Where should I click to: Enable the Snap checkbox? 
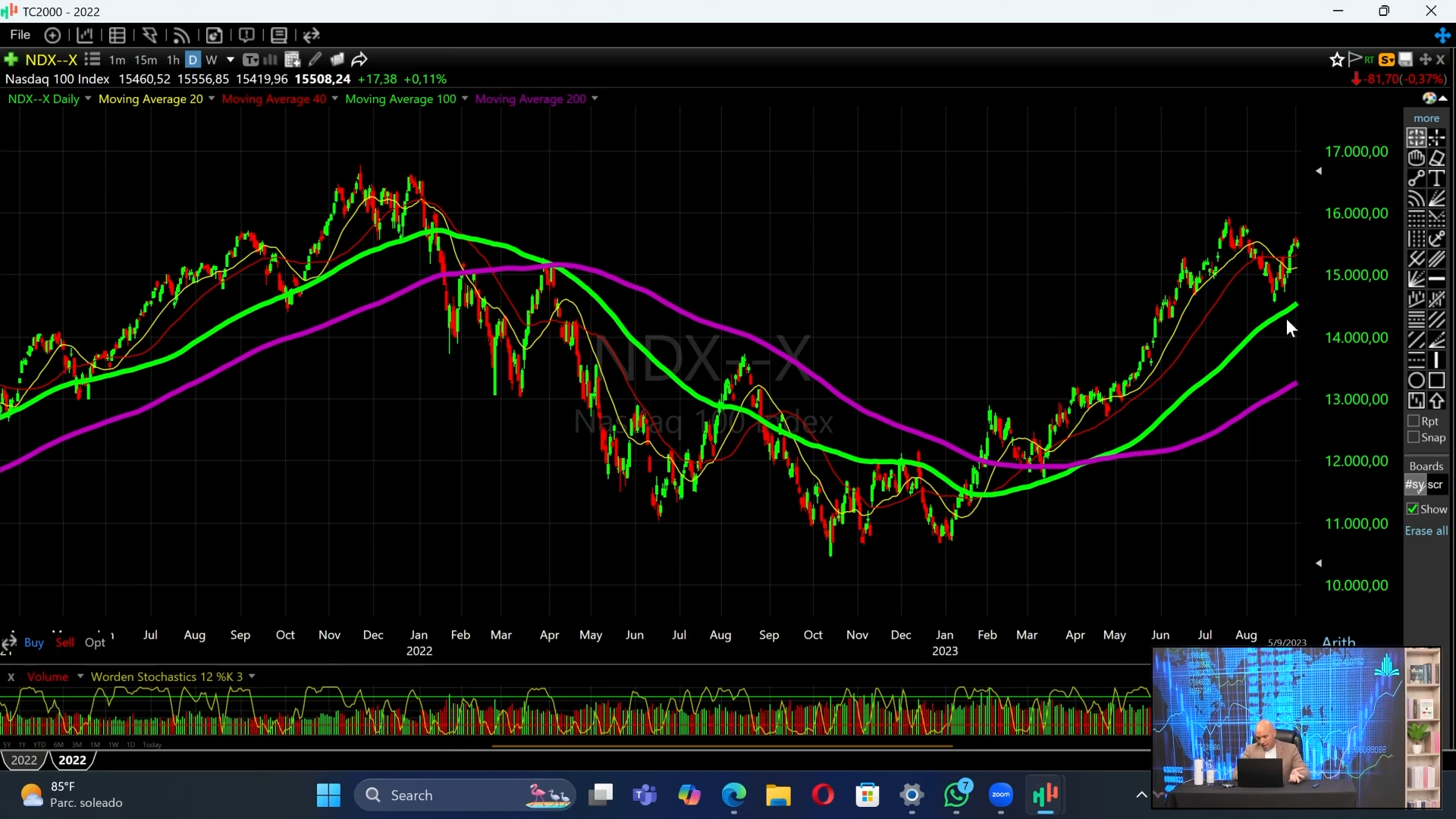[x=1414, y=438]
